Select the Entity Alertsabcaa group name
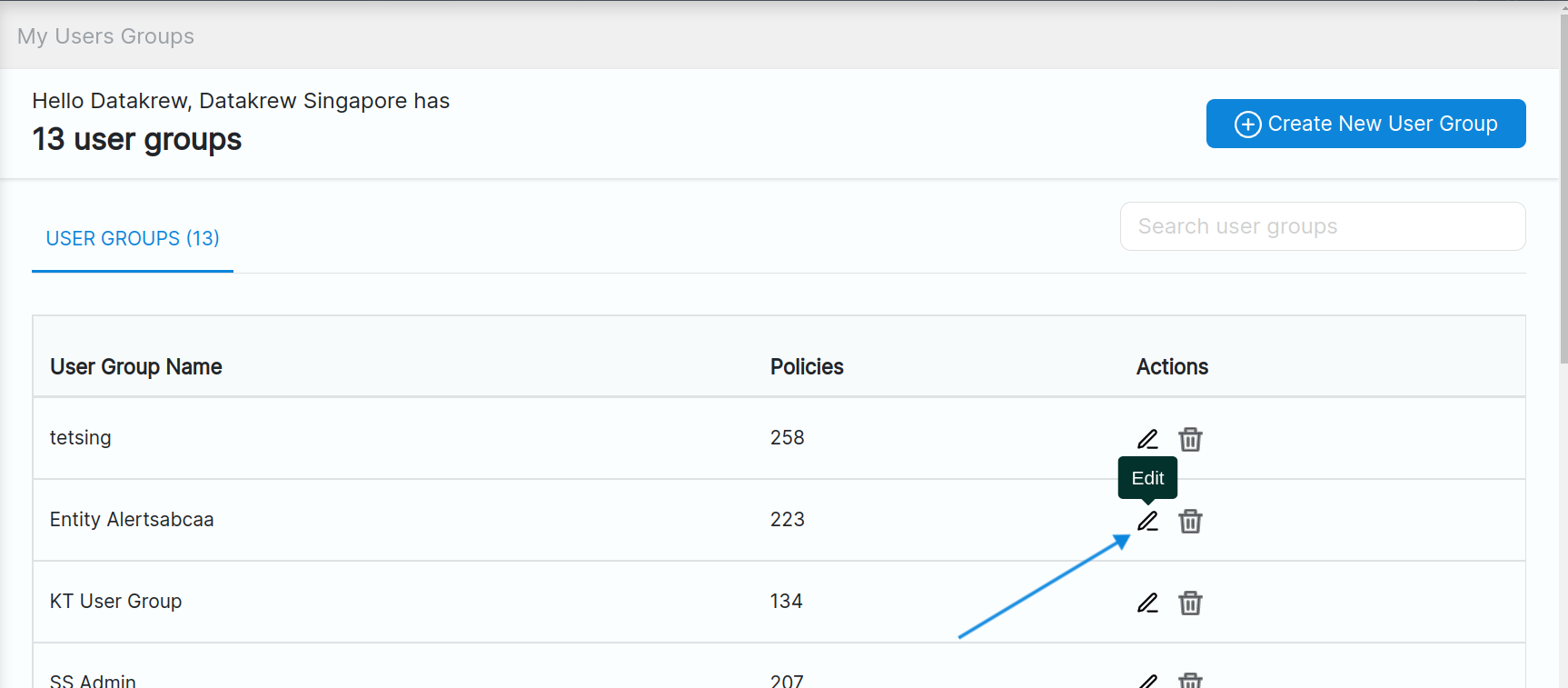Screen dimensions: 1568x688 (x=132, y=520)
